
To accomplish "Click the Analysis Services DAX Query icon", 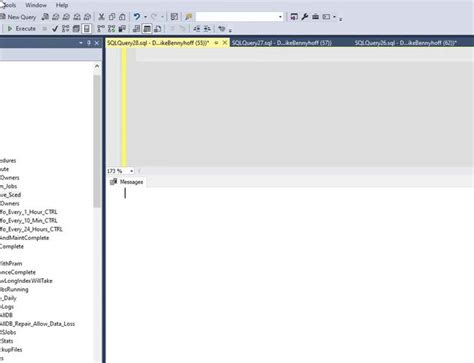I will [x=87, y=17].
